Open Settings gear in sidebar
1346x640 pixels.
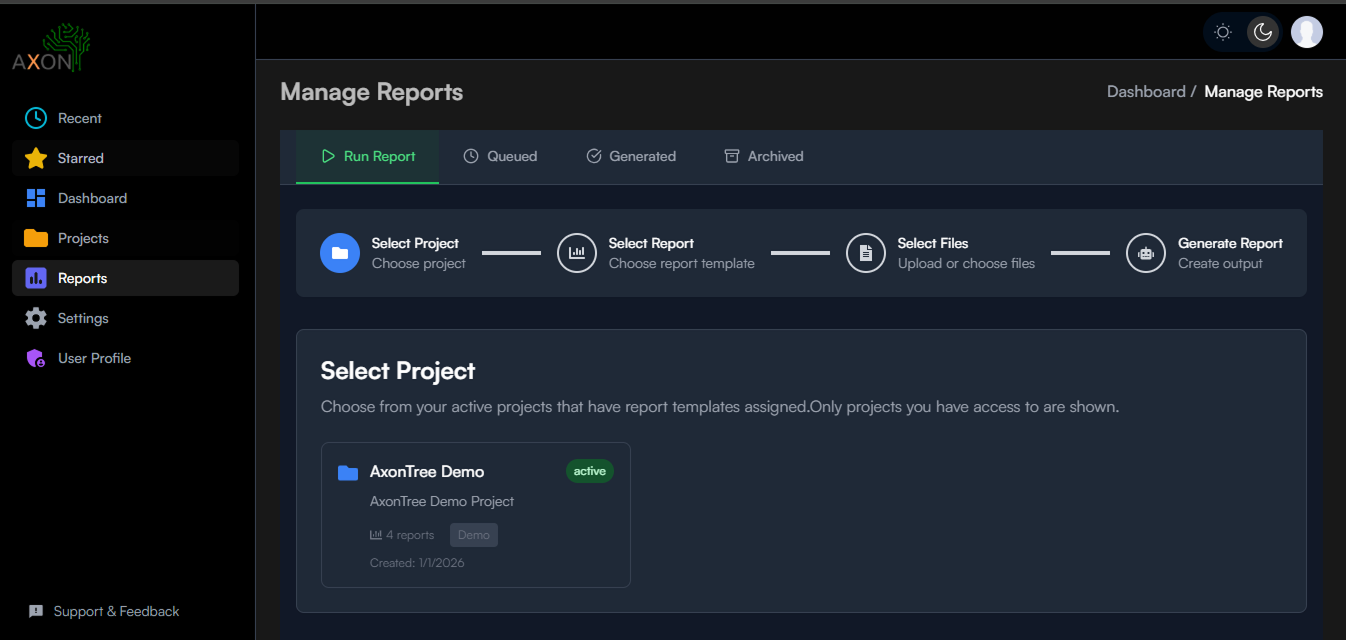point(36,318)
